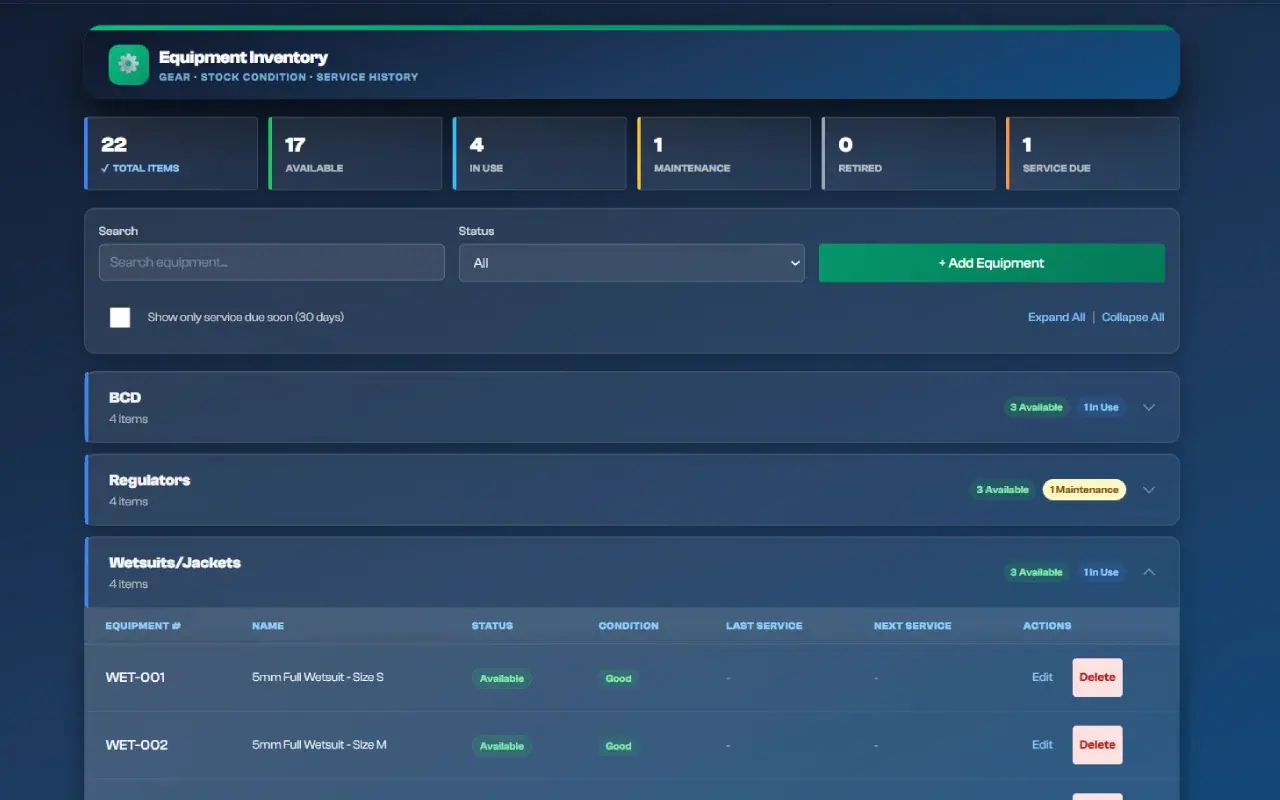1280x800 pixels.
Task: Click the 5mm Full Wetsuit - Size M name
Action: (x=319, y=745)
